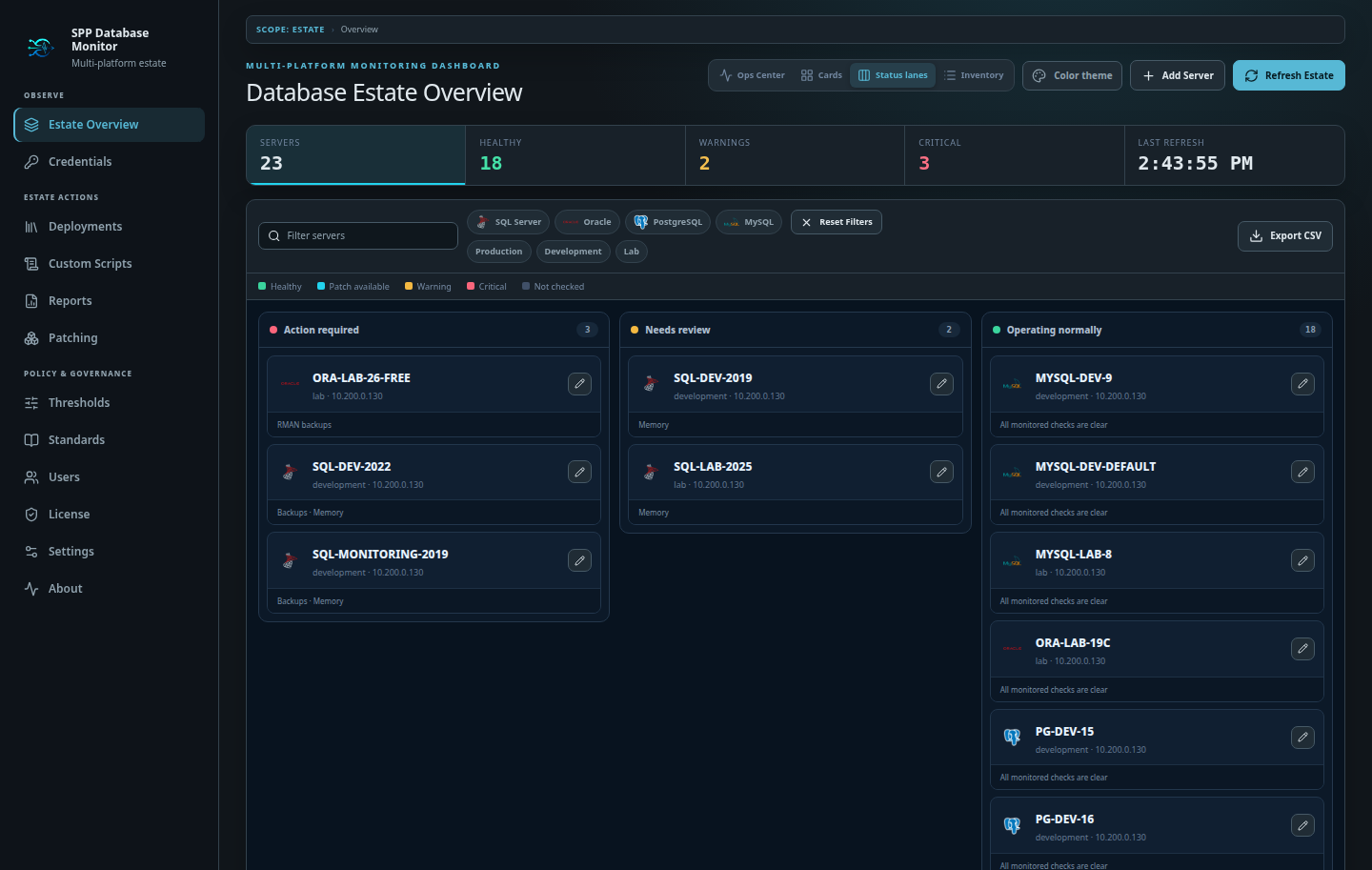Click the Add Server button

pyautogui.click(x=1178, y=75)
